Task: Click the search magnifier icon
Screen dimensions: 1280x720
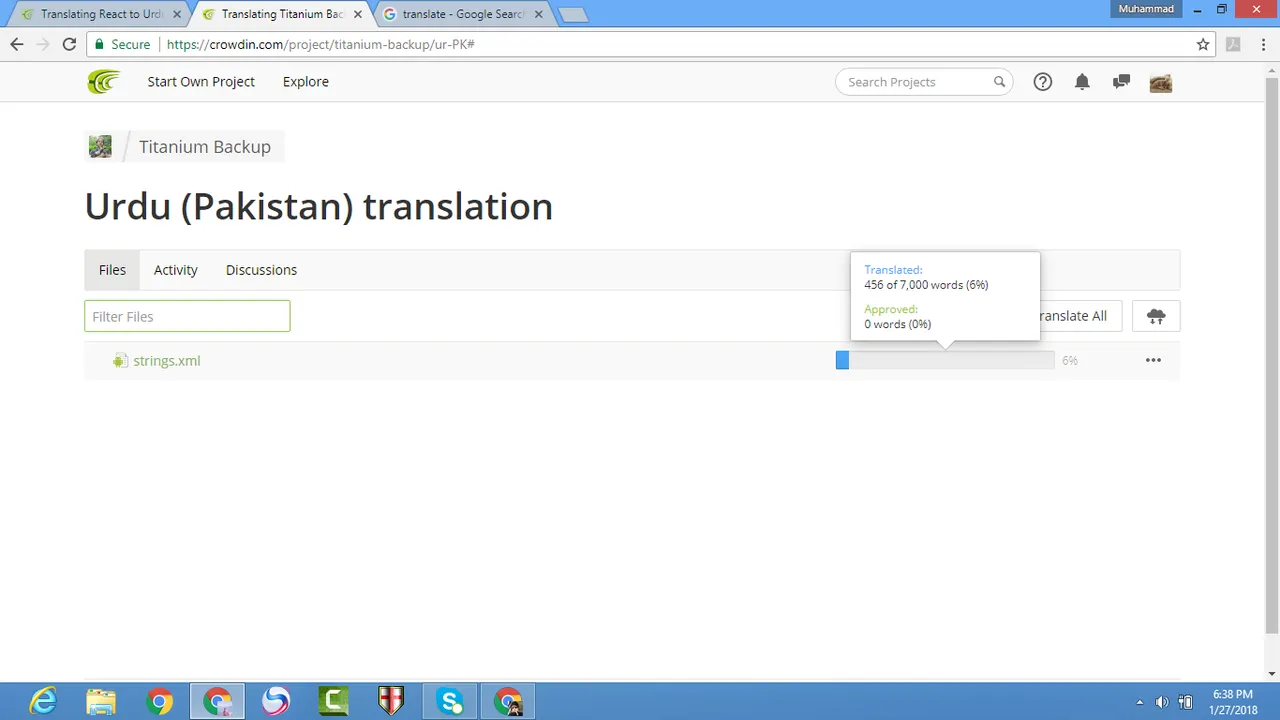Action: pyautogui.click(x=999, y=82)
